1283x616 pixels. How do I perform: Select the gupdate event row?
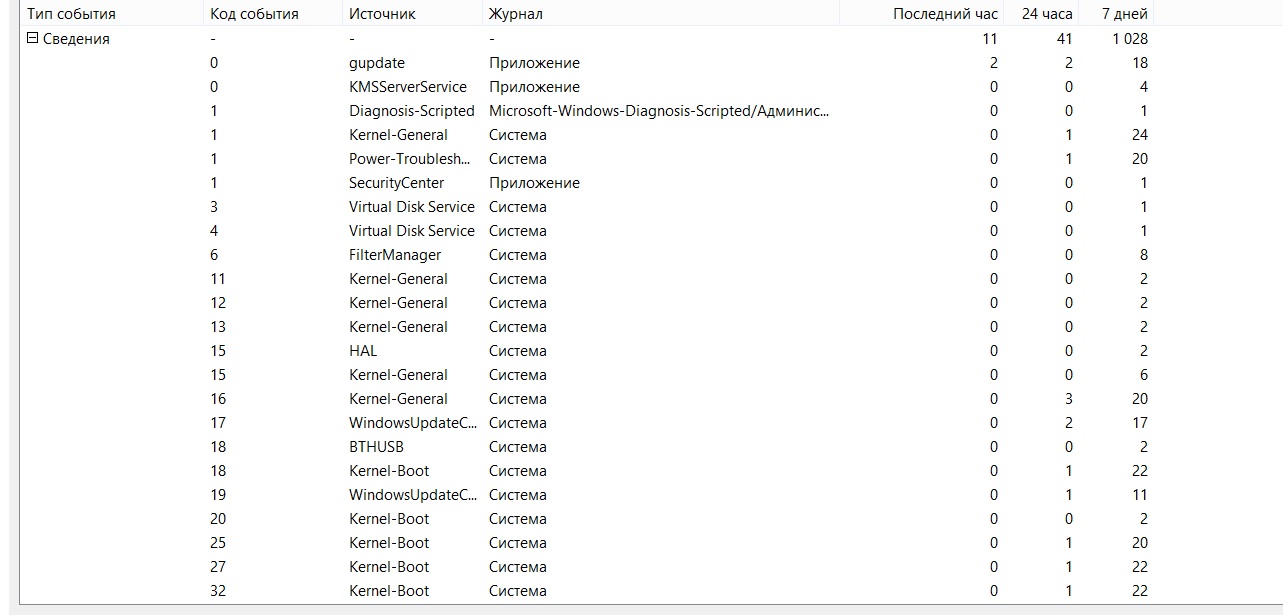click(x=377, y=63)
